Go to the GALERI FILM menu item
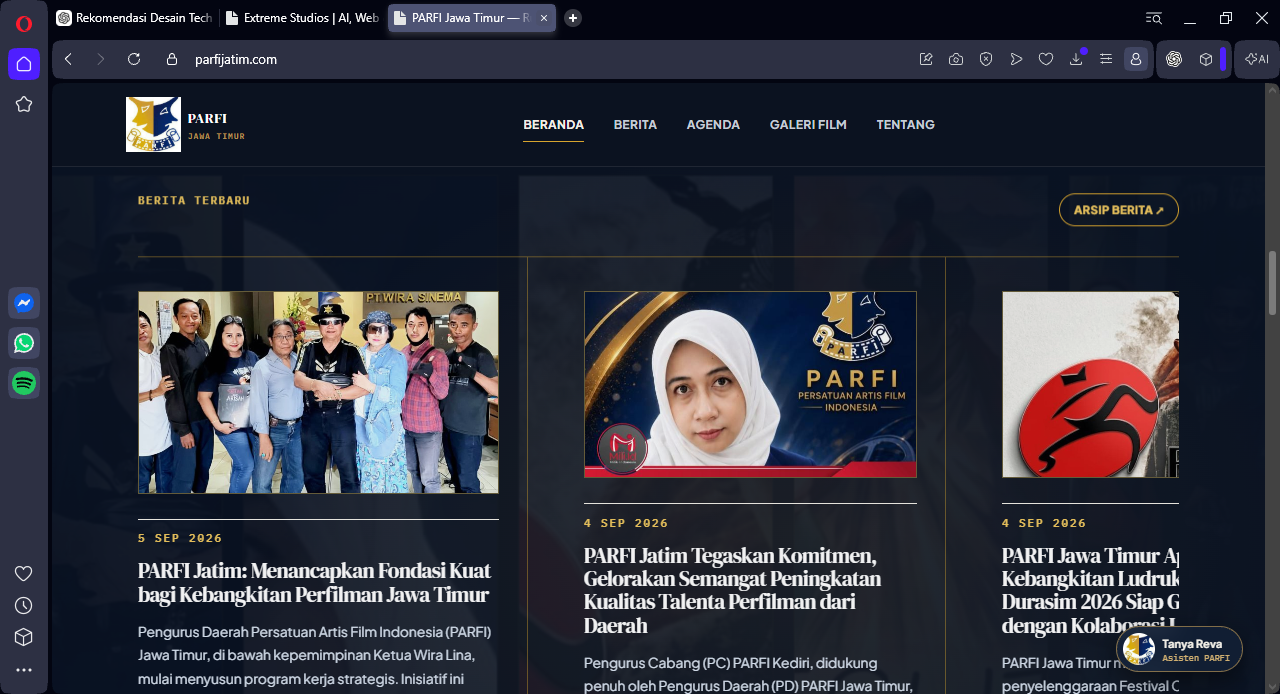Image resolution: width=1280 pixels, height=694 pixels. (808, 125)
